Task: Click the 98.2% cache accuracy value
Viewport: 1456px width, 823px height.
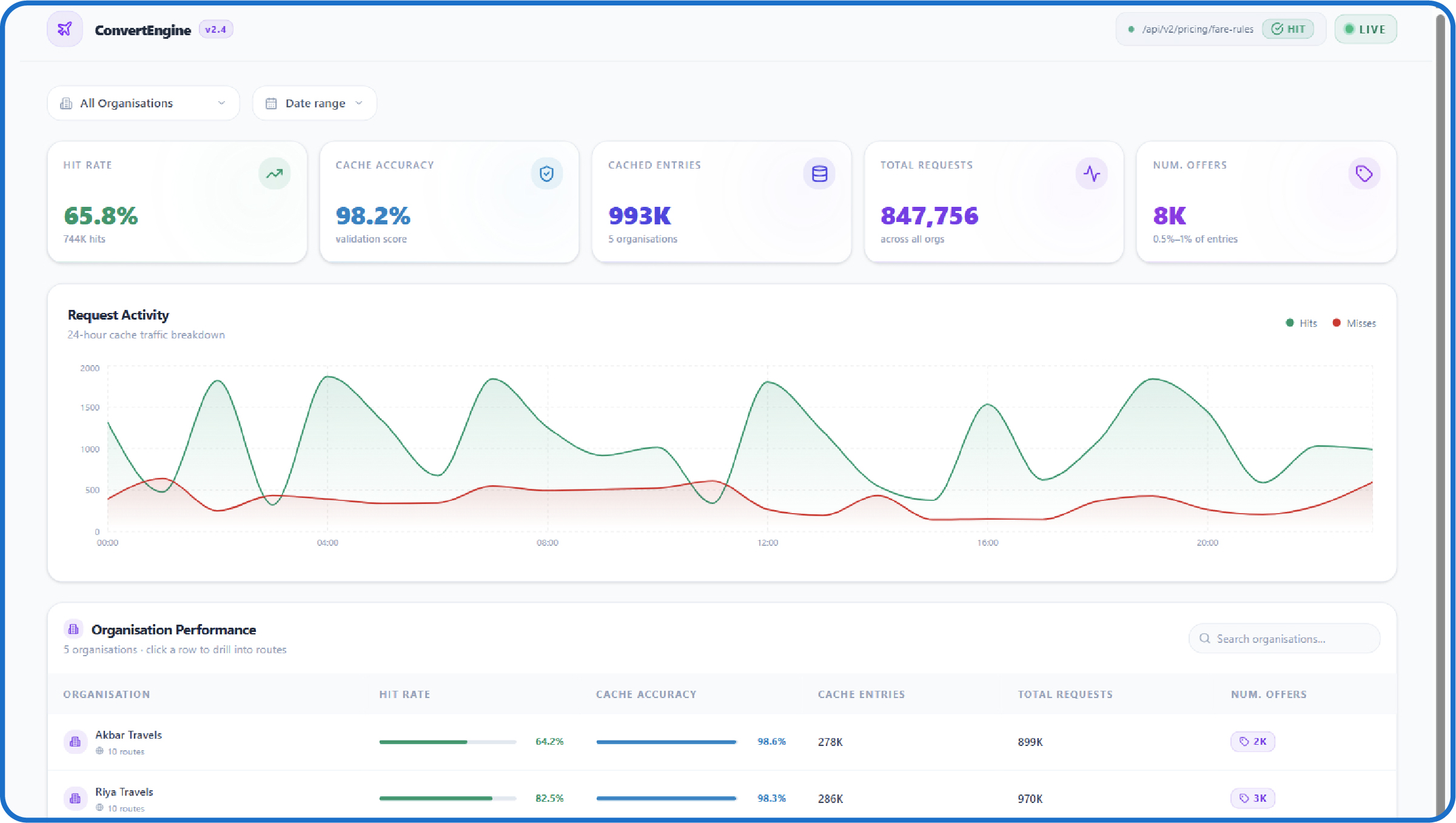Action: tap(373, 216)
